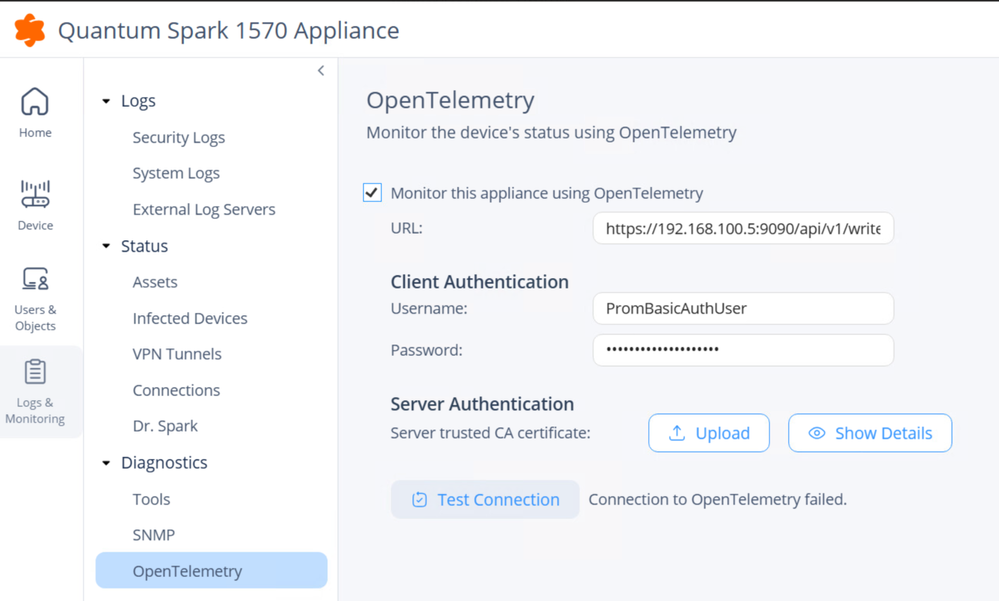Open External Log Servers page
This screenshot has height=601, width=999.
(204, 210)
